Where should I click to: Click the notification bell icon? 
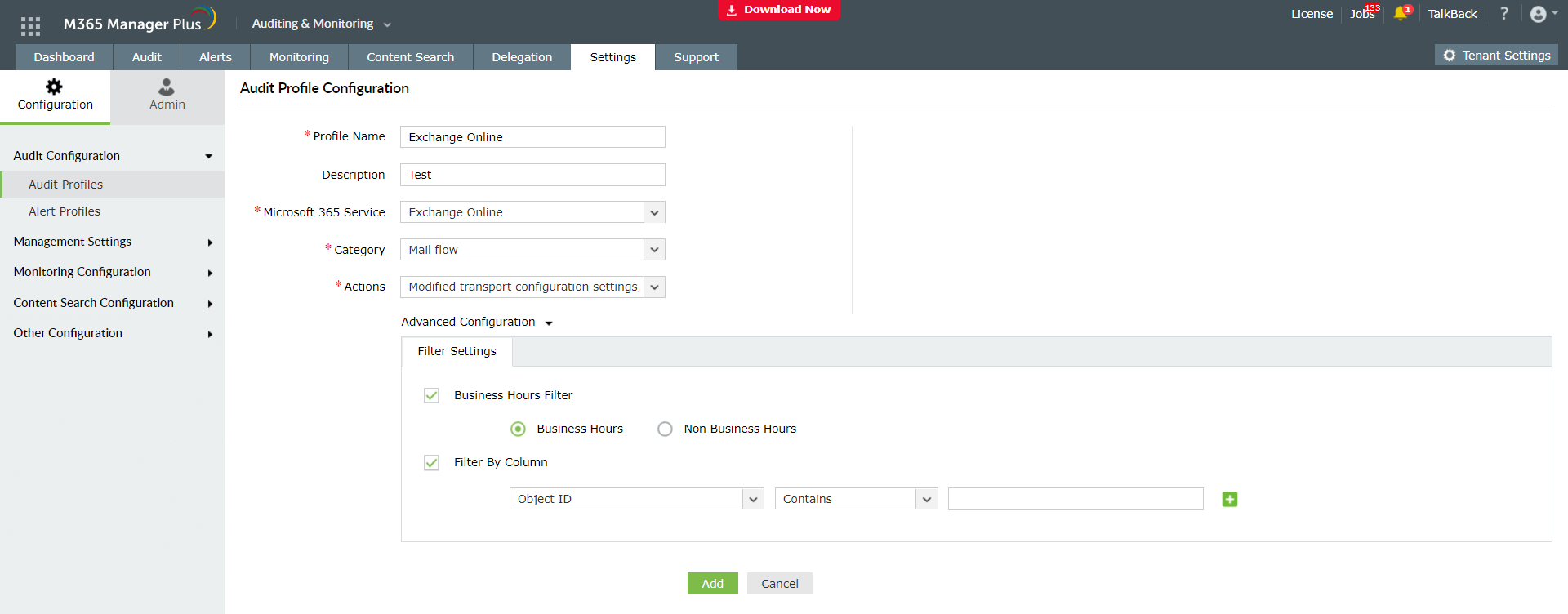pos(1401,13)
